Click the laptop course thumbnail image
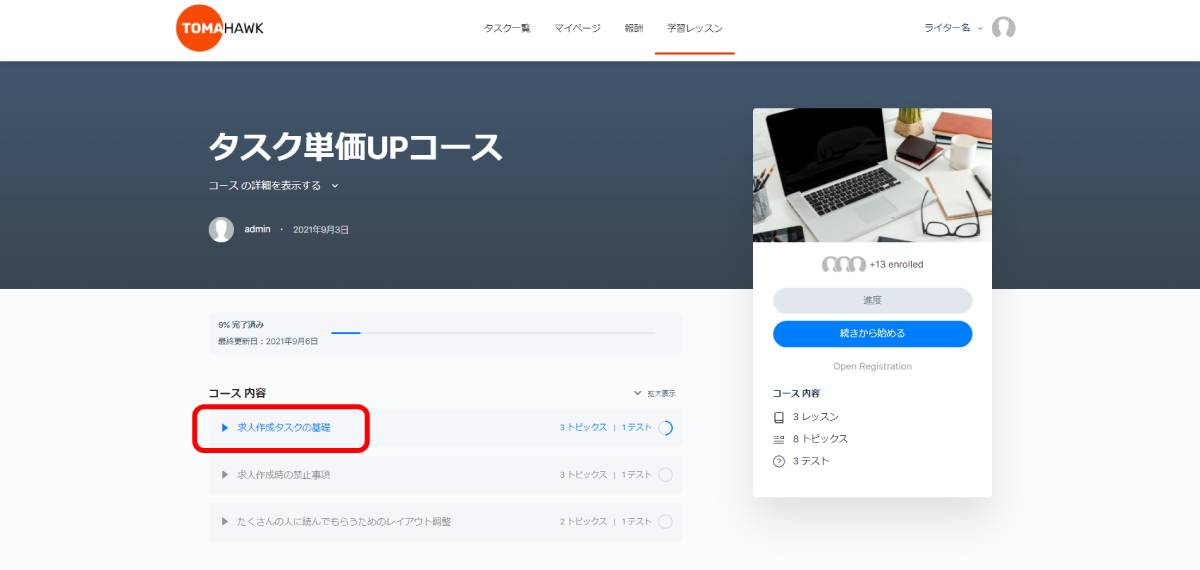 tap(872, 175)
